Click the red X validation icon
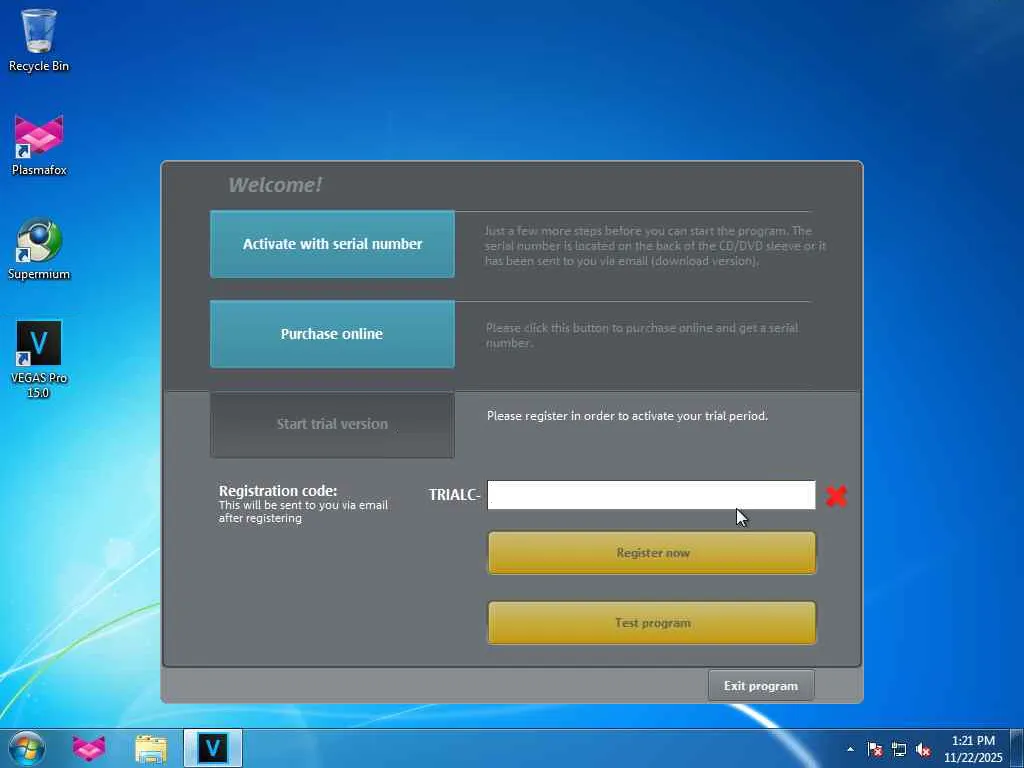Screen dimensions: 1024x768 836,496
